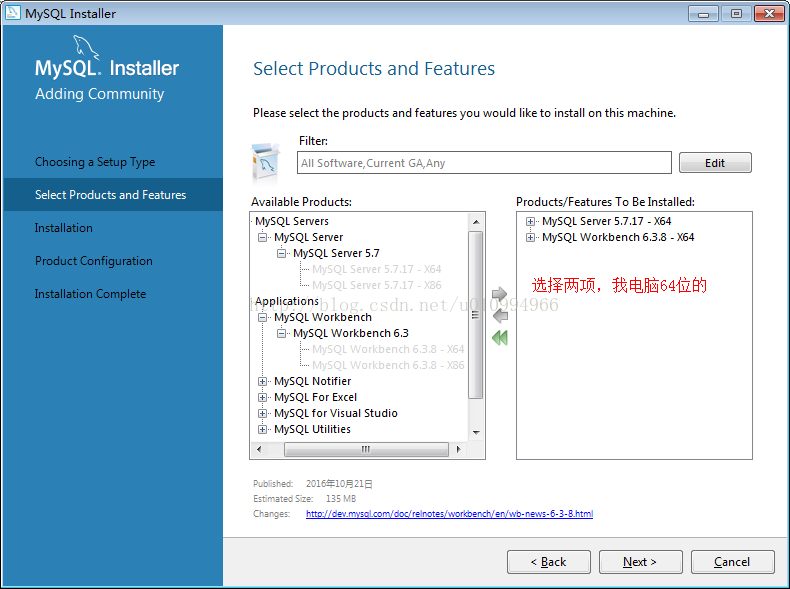Image resolution: width=790 pixels, height=589 pixels.
Task: Open the Workbench release notes link
Action: click(449, 513)
